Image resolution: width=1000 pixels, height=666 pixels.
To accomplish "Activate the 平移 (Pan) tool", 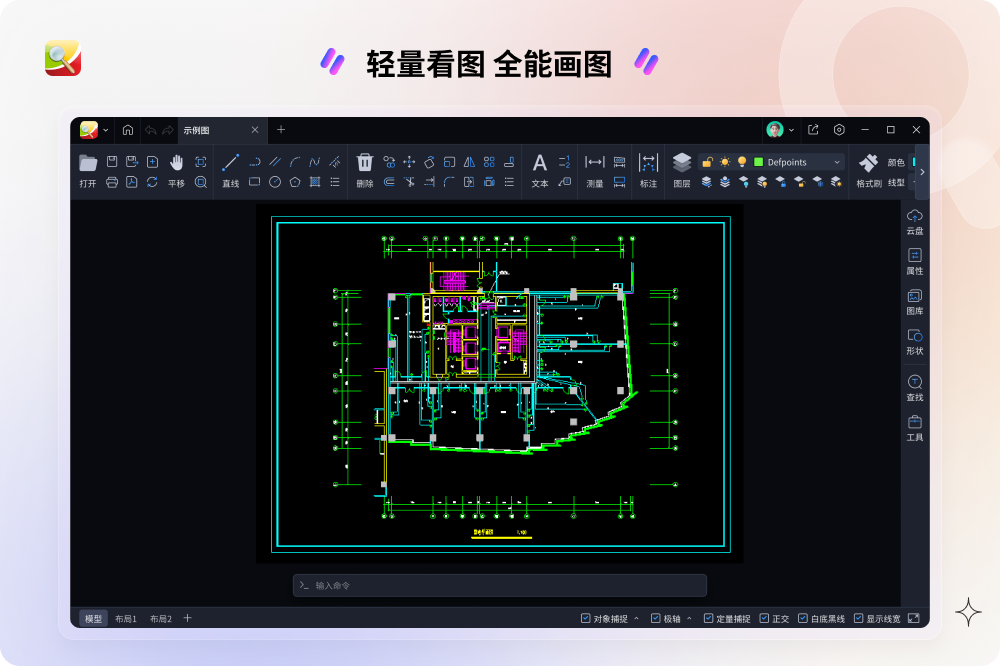I will [x=178, y=170].
